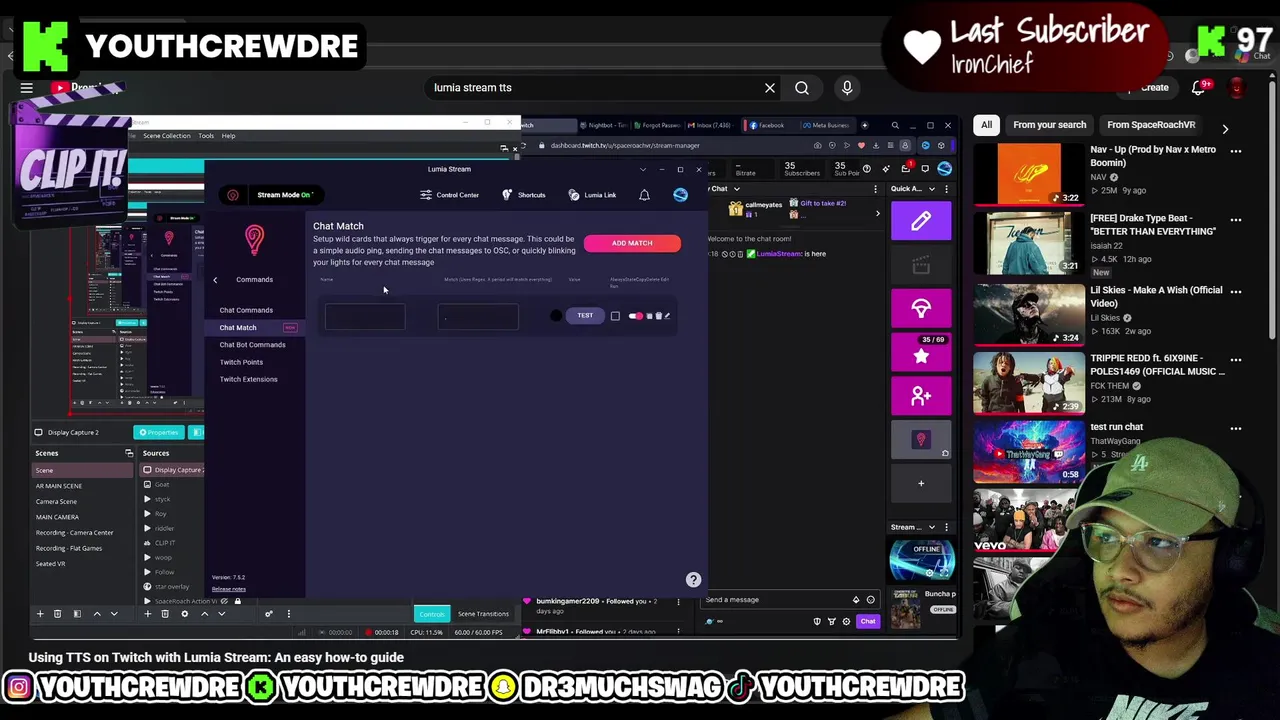The height and width of the screenshot is (720, 1280).
Task: Copy the chat match row
Action: (650, 316)
